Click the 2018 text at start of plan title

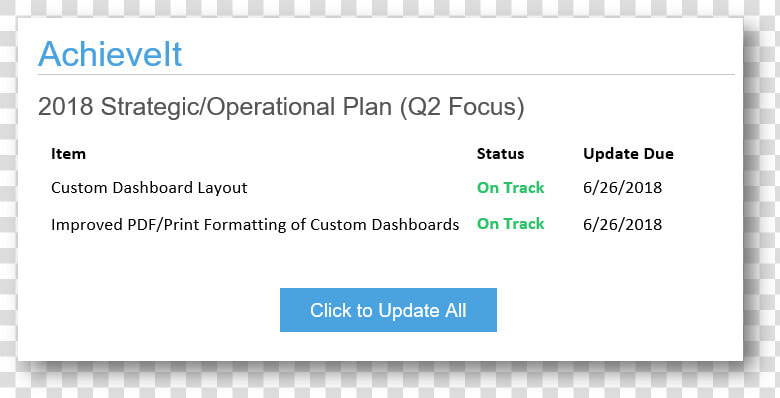point(66,106)
